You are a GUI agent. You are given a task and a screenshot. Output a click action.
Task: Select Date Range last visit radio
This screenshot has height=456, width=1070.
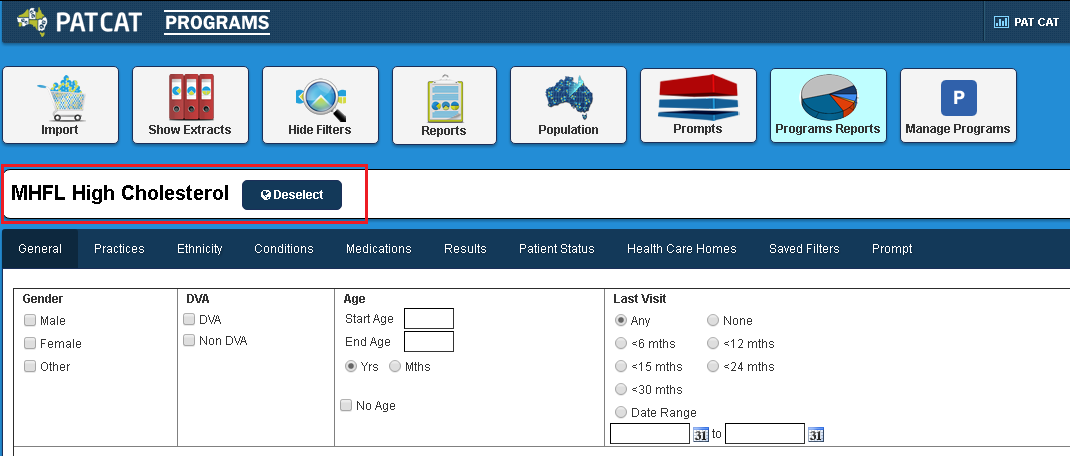tap(621, 412)
